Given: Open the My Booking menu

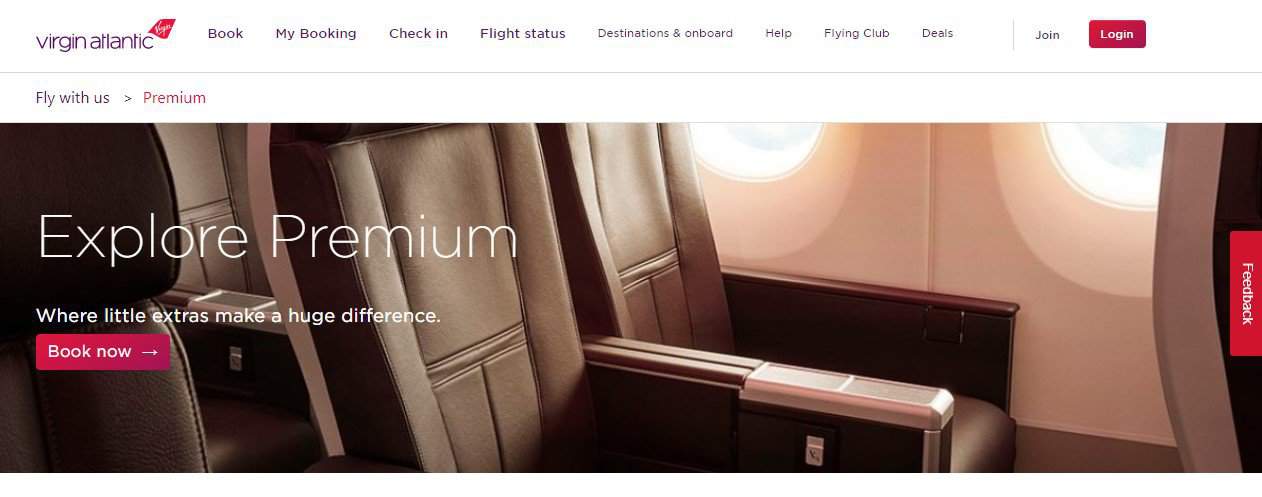Looking at the screenshot, I should [x=316, y=34].
